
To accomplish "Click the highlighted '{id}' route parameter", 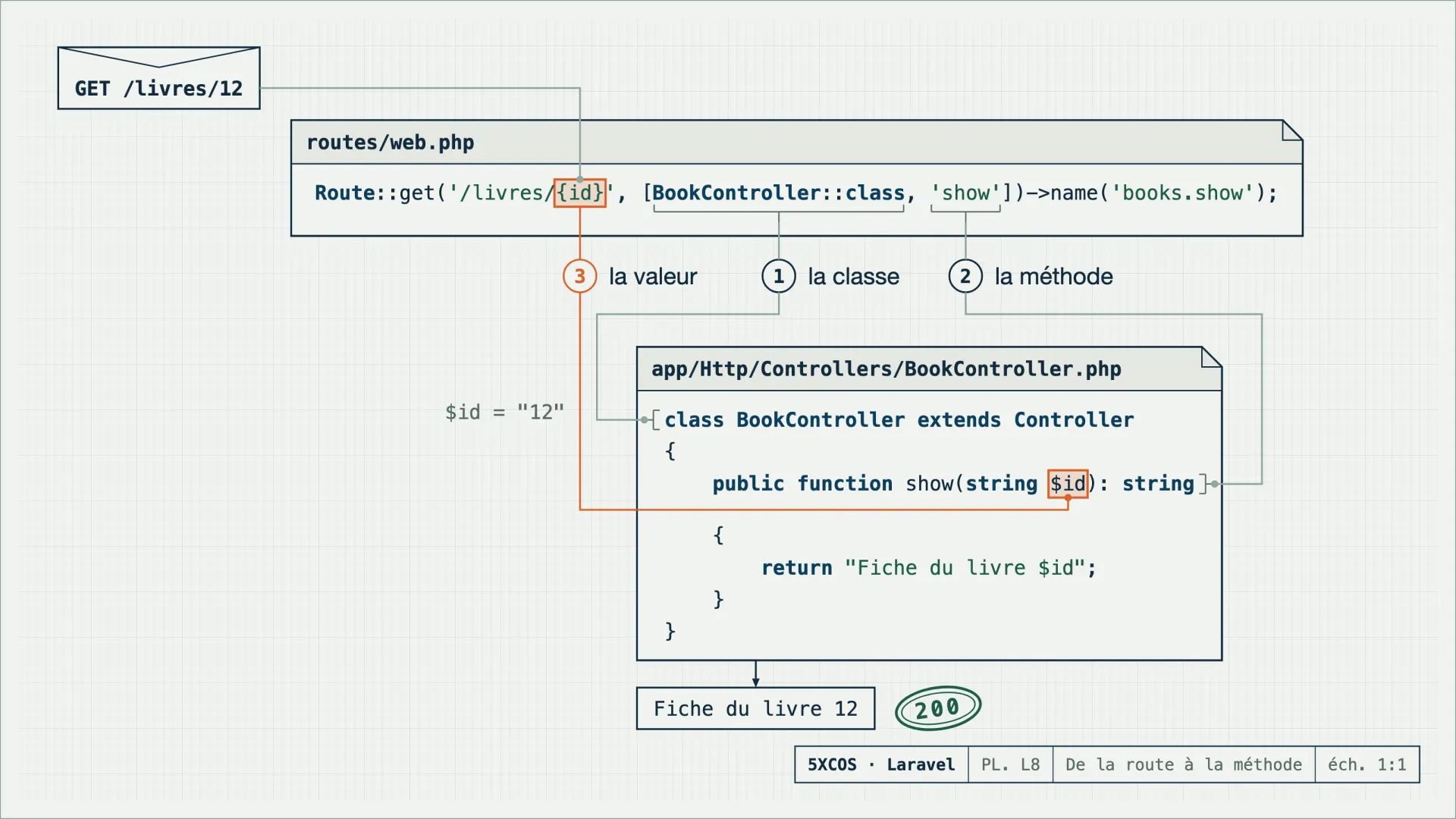I will click(x=580, y=193).
